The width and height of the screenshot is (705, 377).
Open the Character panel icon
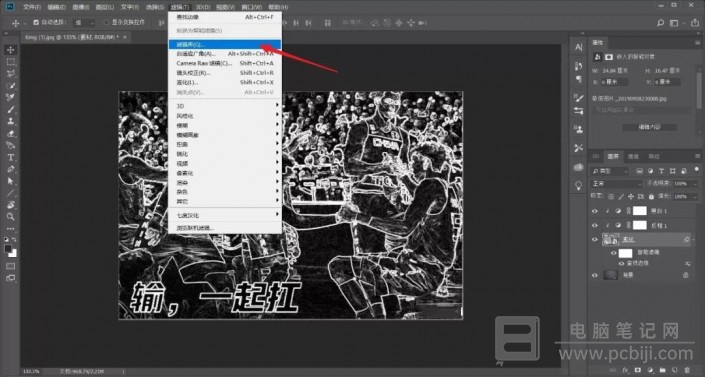pos(579,47)
